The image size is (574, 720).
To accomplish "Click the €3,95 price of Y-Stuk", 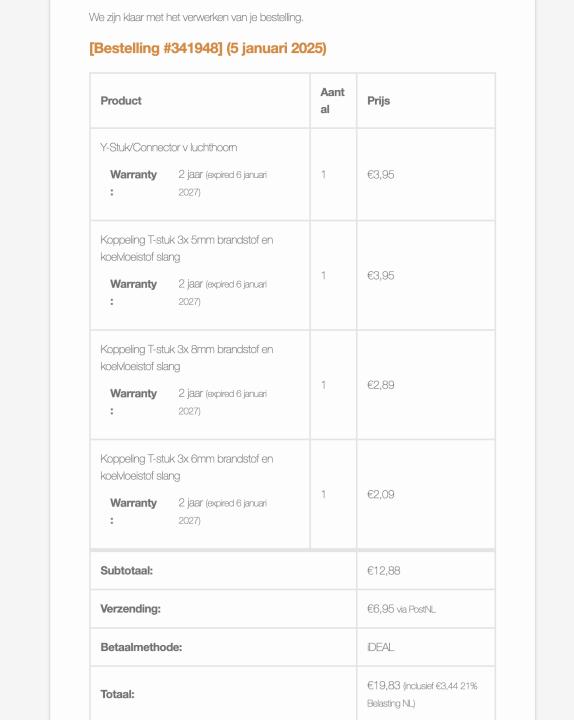I will click(380, 174).
